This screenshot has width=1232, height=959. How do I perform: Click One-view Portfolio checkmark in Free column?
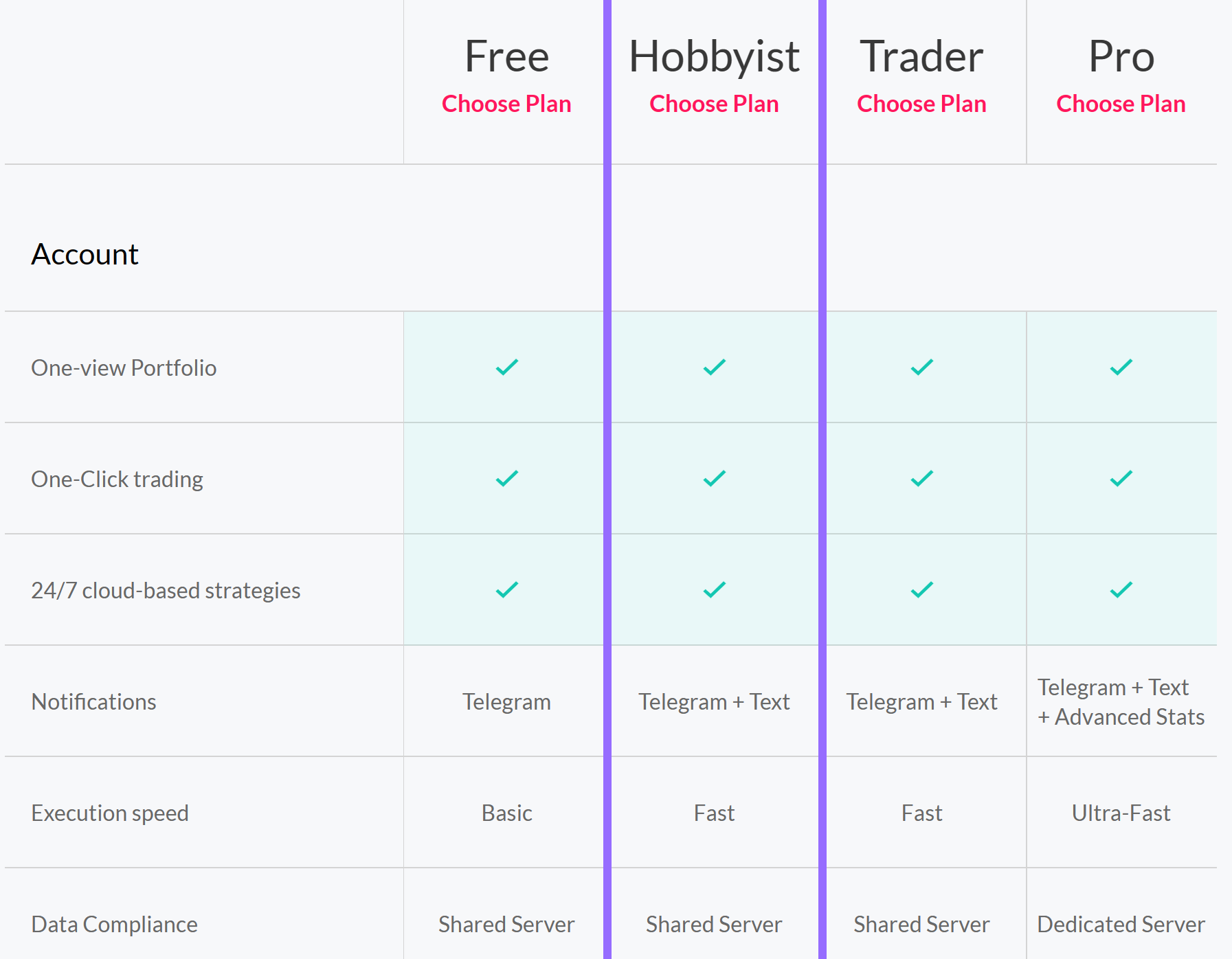(x=507, y=368)
